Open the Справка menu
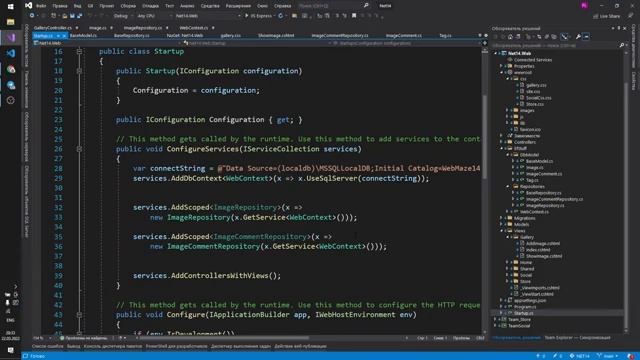 coord(282,6)
